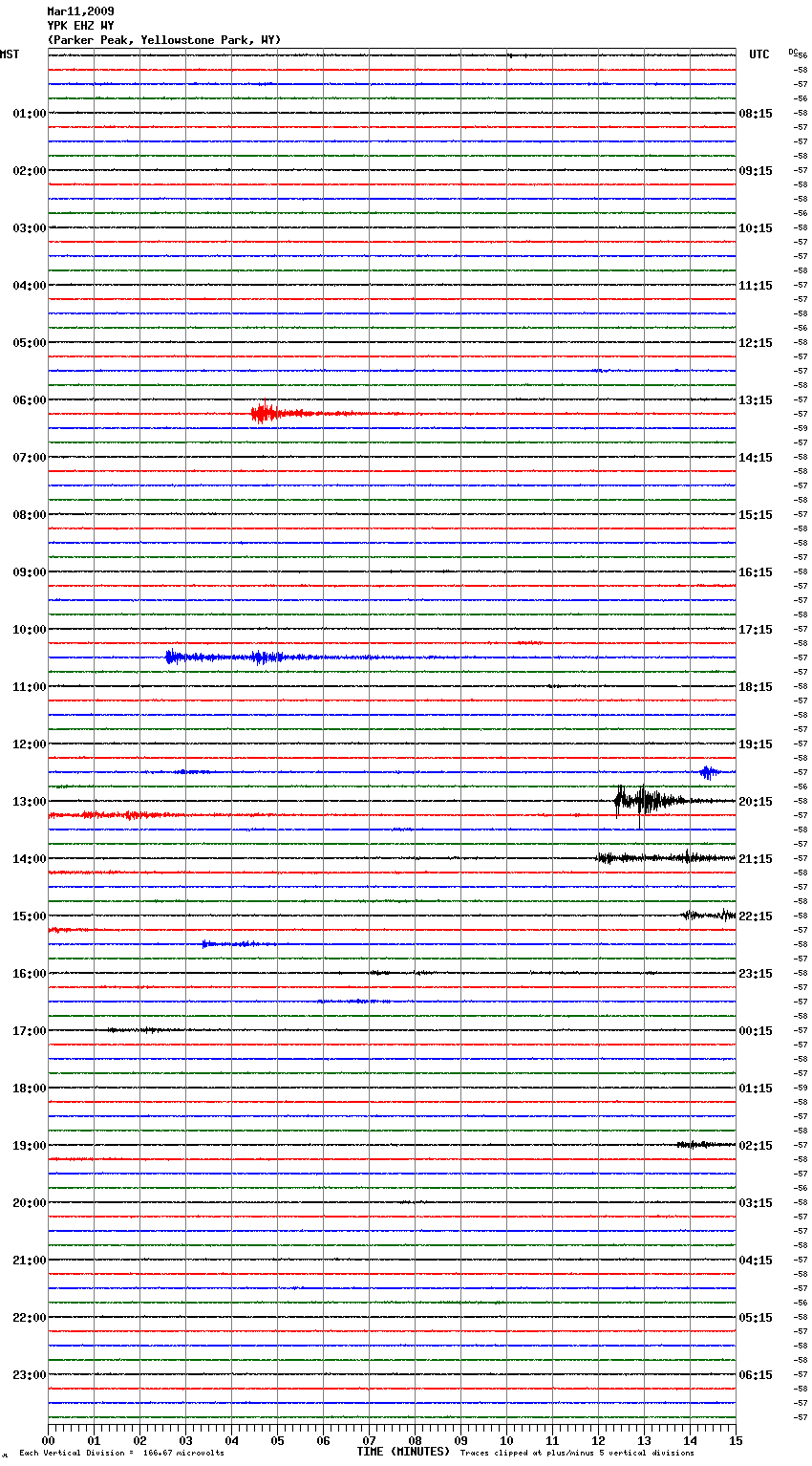
Task: Pick the 05:00 MST time label
Action: point(30,343)
